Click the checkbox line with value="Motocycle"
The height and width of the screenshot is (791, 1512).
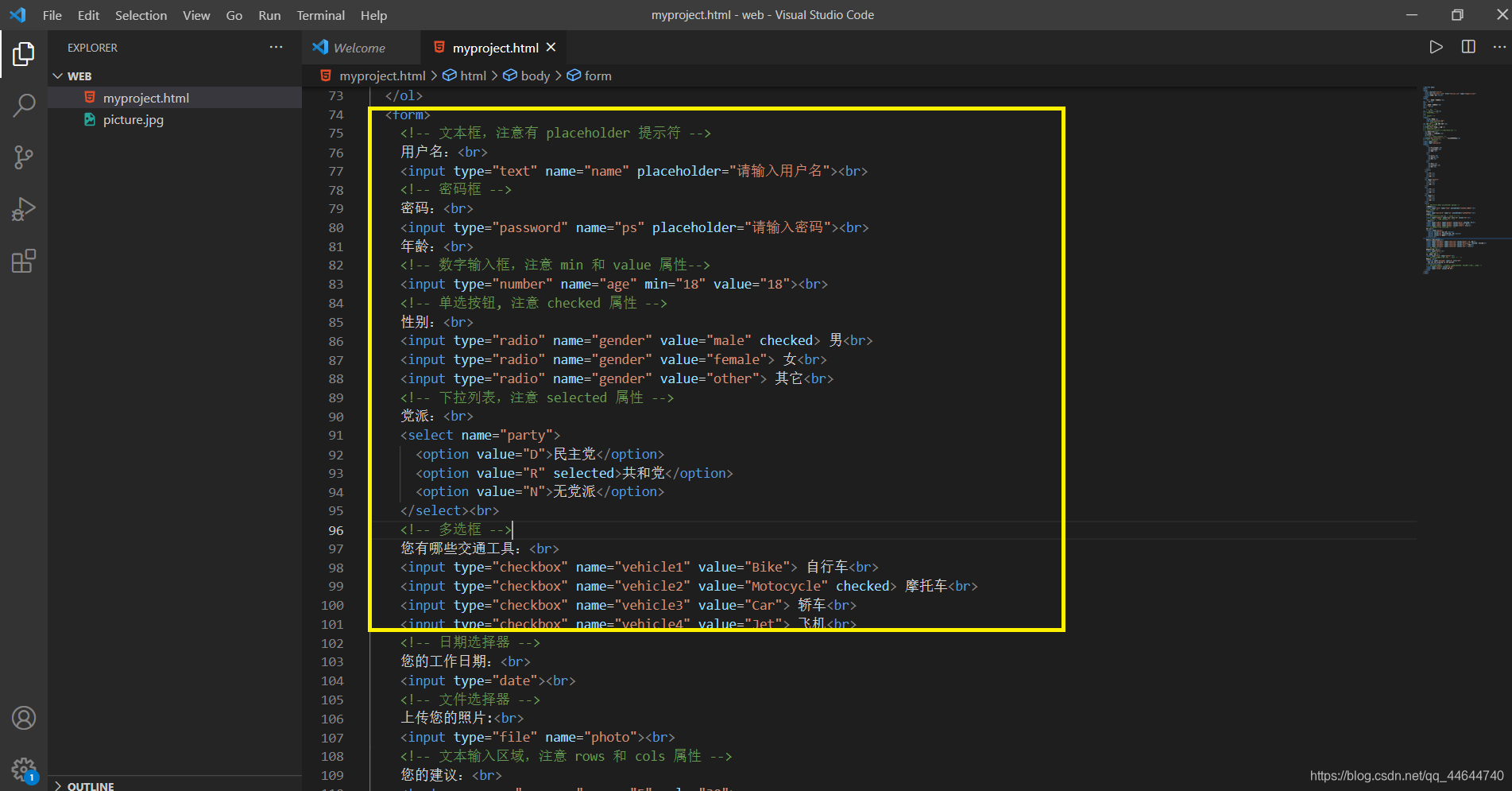[689, 586]
